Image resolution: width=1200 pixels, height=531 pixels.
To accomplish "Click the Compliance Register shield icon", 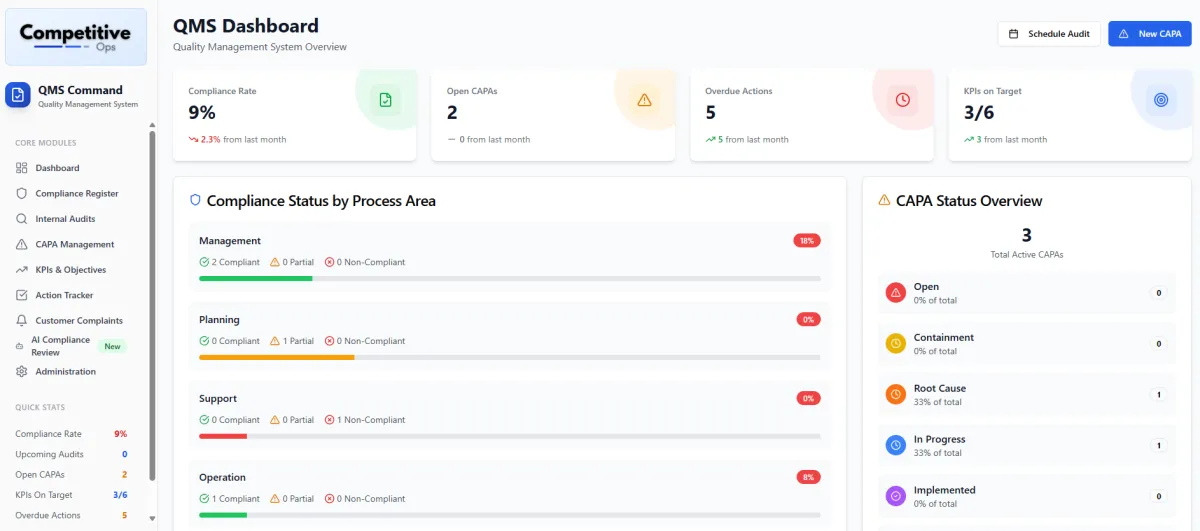I will [x=22, y=193].
